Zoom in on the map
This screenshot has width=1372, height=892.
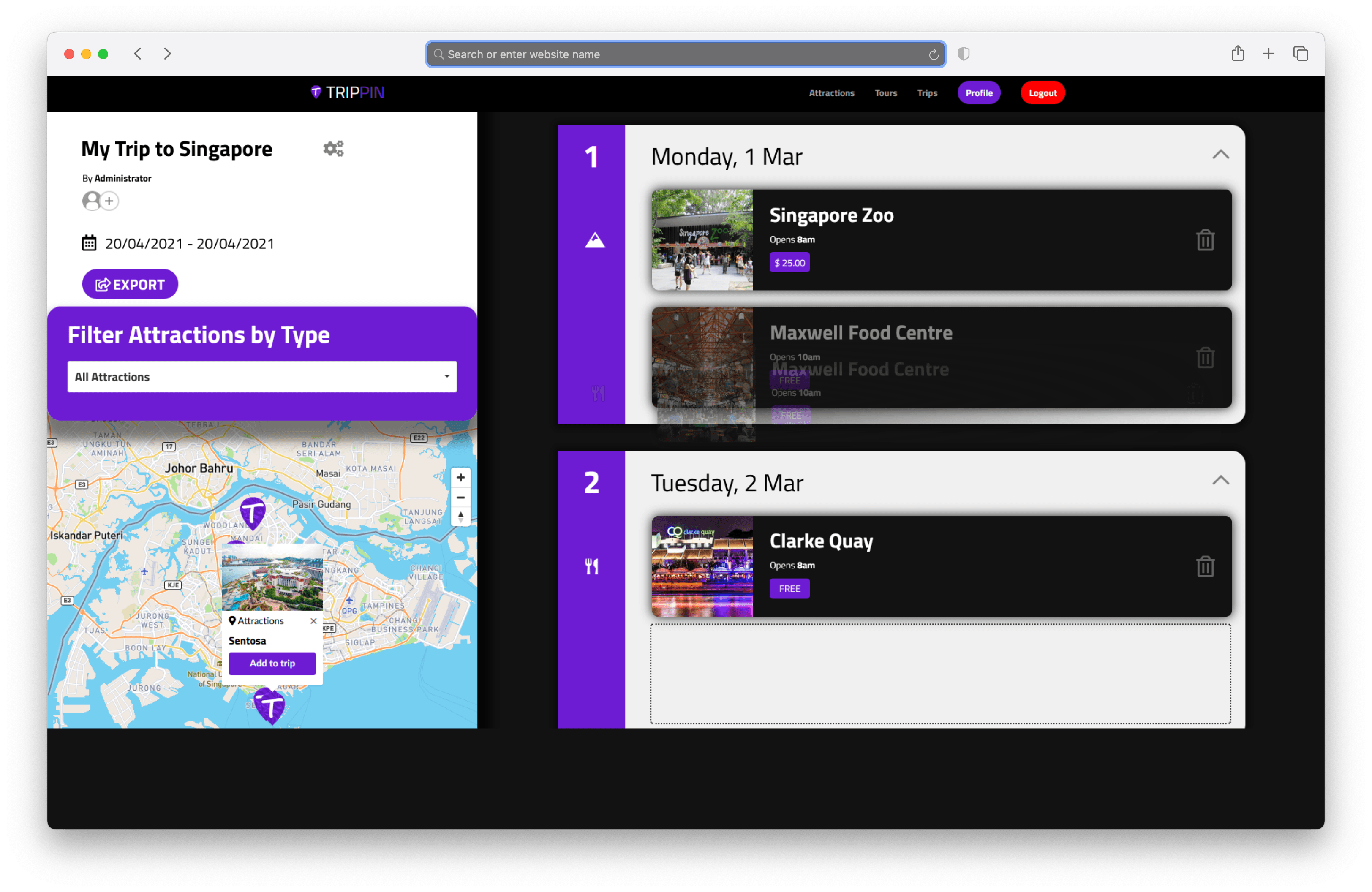[x=460, y=478]
